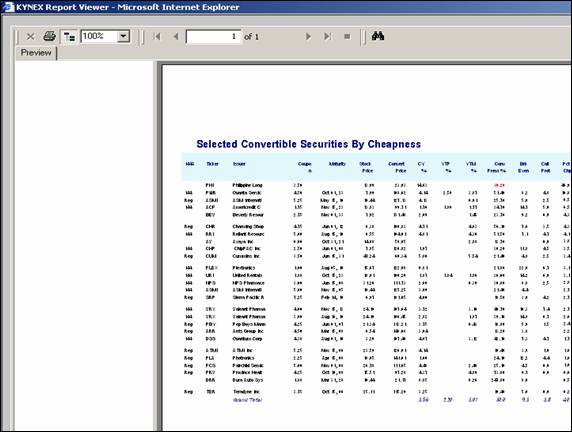Click the page number input field

click(x=213, y=36)
